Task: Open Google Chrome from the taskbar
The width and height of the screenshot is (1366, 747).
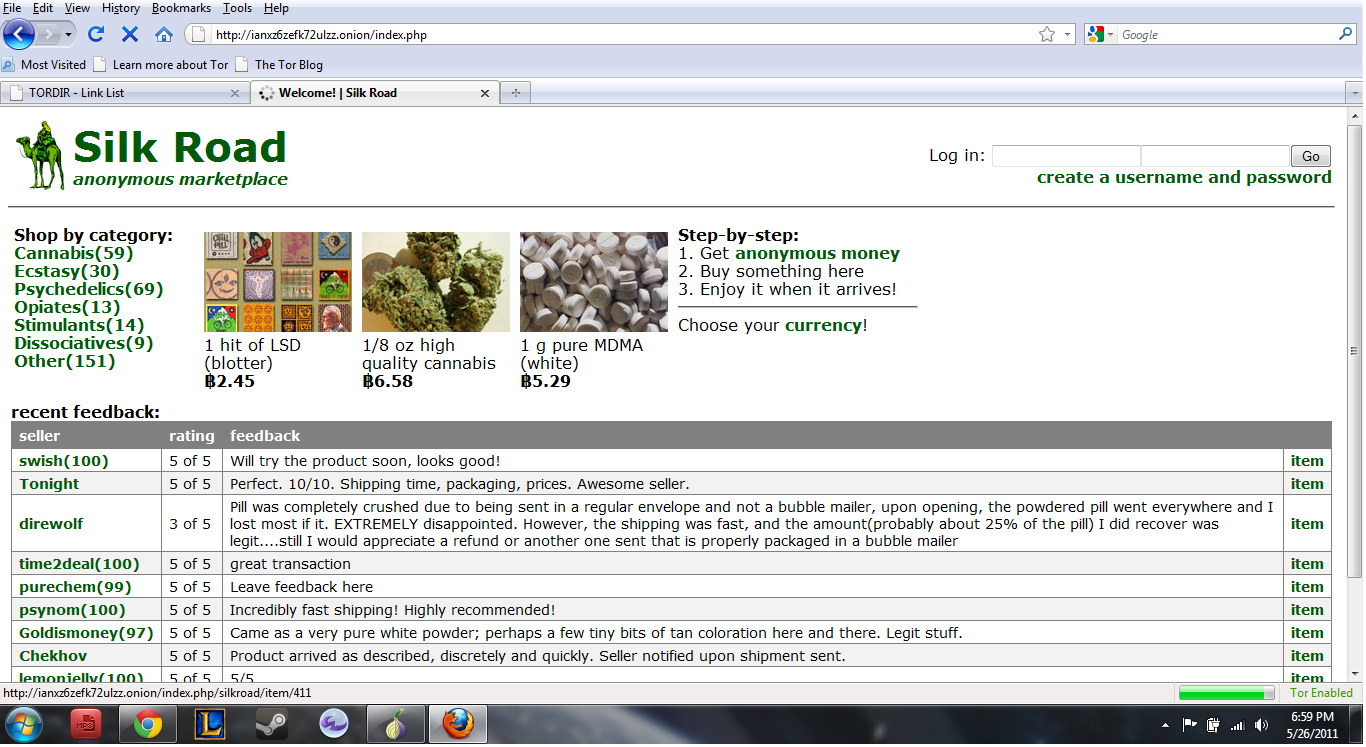Action: pyautogui.click(x=148, y=725)
